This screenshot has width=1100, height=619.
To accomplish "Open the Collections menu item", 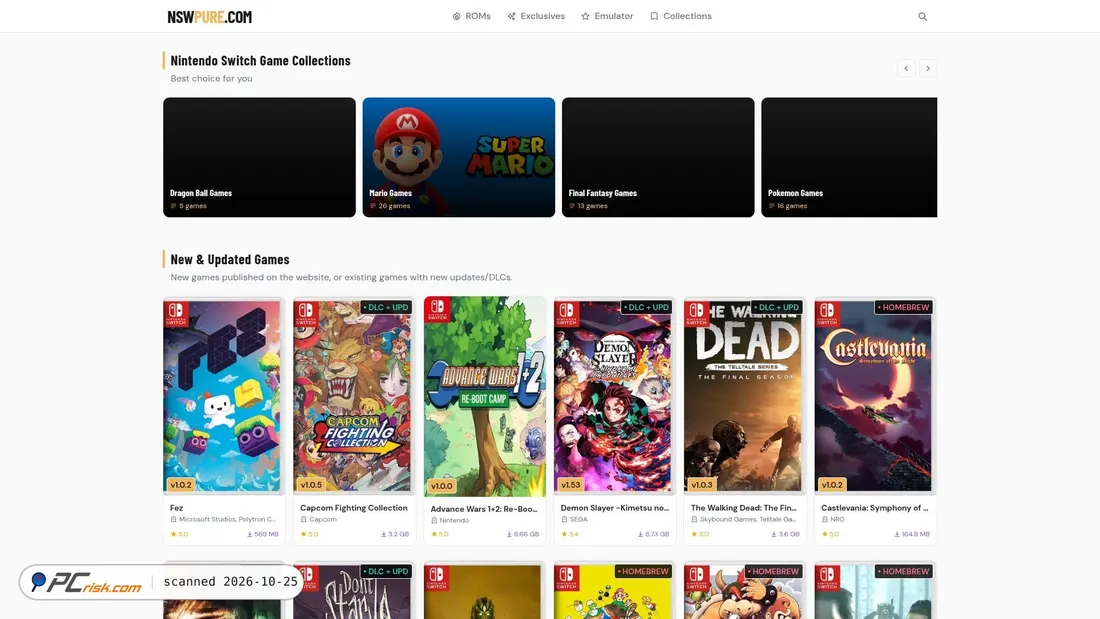I will pyautogui.click(x=680, y=16).
